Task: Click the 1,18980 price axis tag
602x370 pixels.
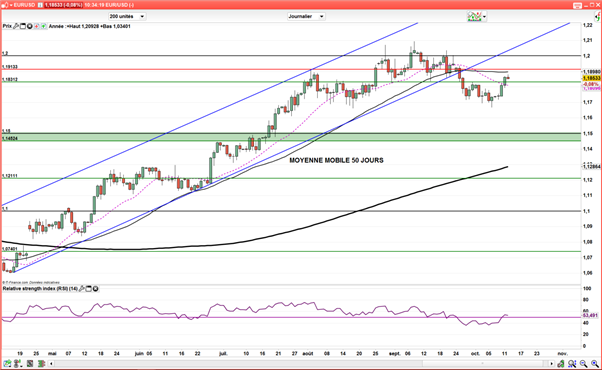Action: [591, 72]
